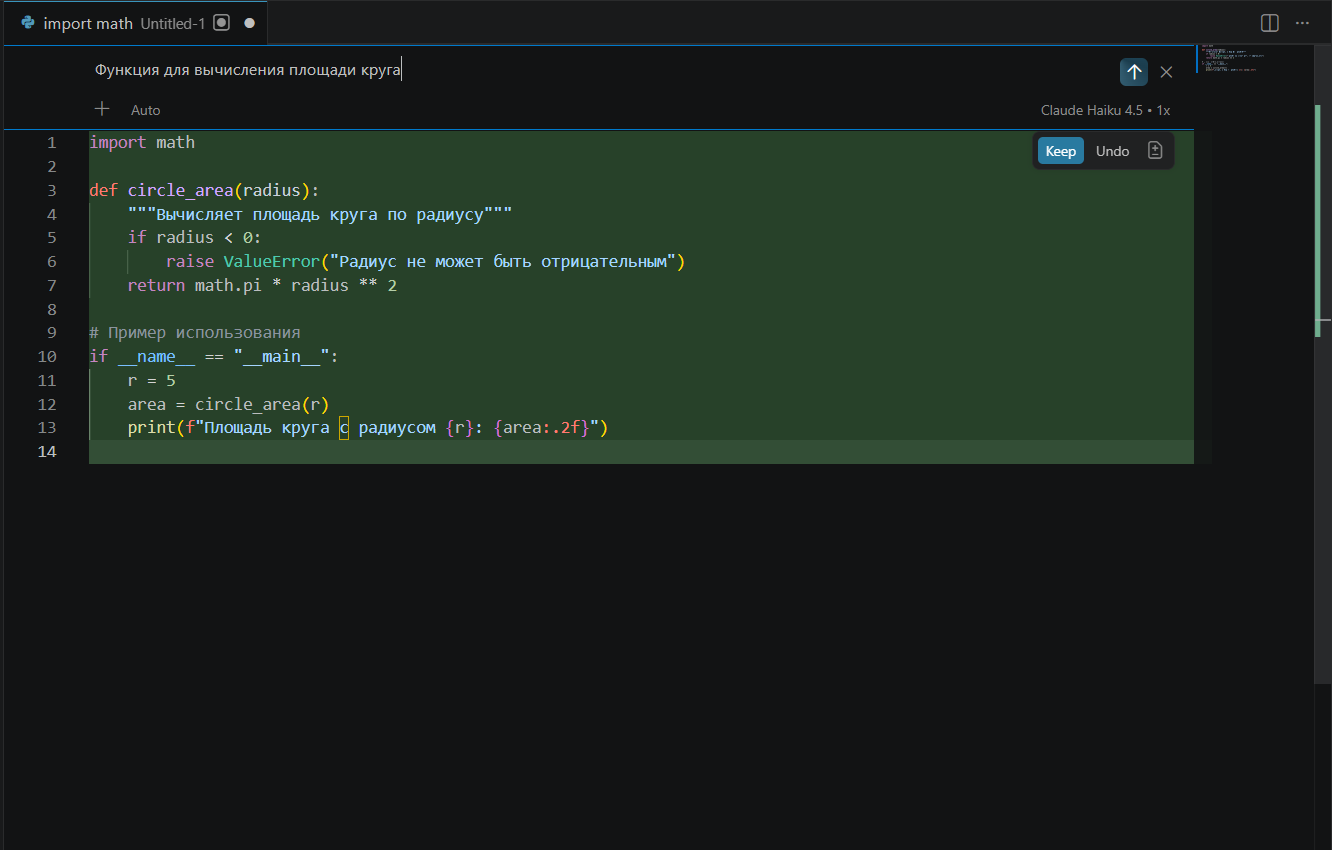
Task: Click 'ValueError' in the raise statement
Action: (x=271, y=262)
